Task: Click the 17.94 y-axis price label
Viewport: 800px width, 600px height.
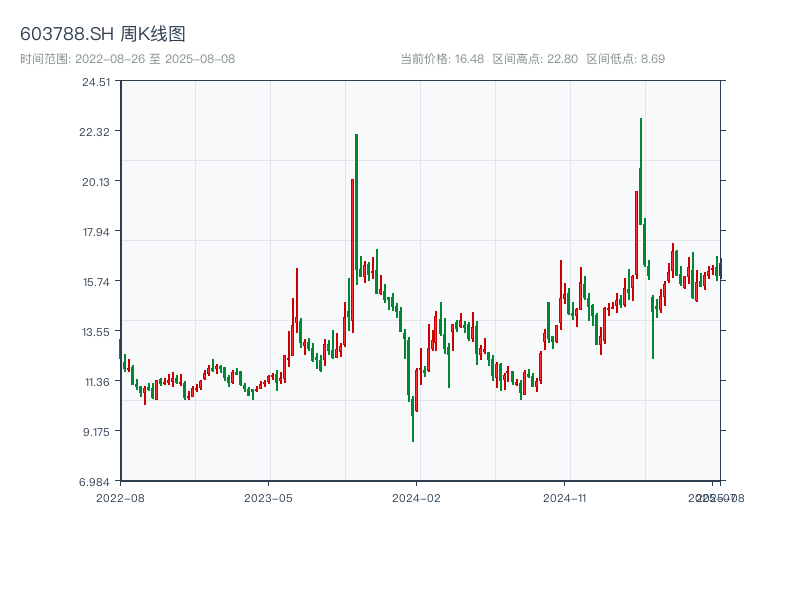Action: 96,232
